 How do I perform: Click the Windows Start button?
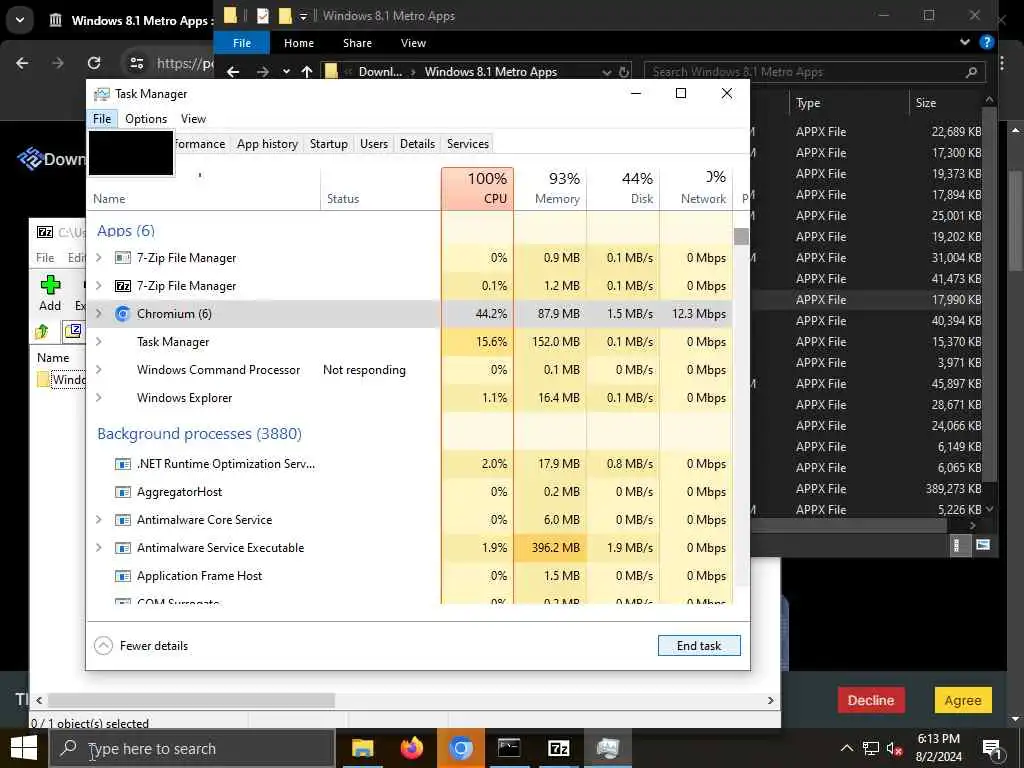24,748
